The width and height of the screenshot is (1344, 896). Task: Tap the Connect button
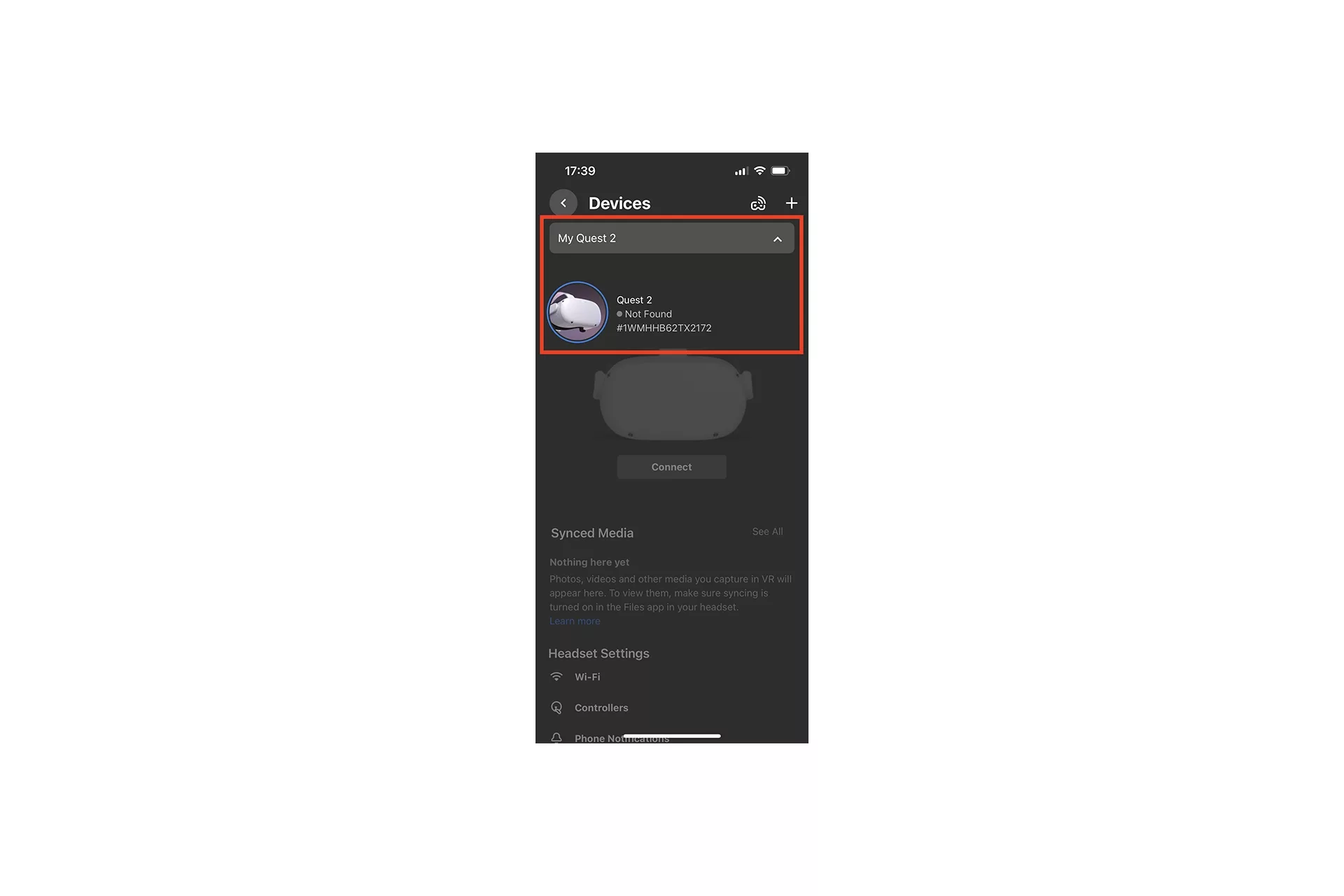tap(671, 466)
